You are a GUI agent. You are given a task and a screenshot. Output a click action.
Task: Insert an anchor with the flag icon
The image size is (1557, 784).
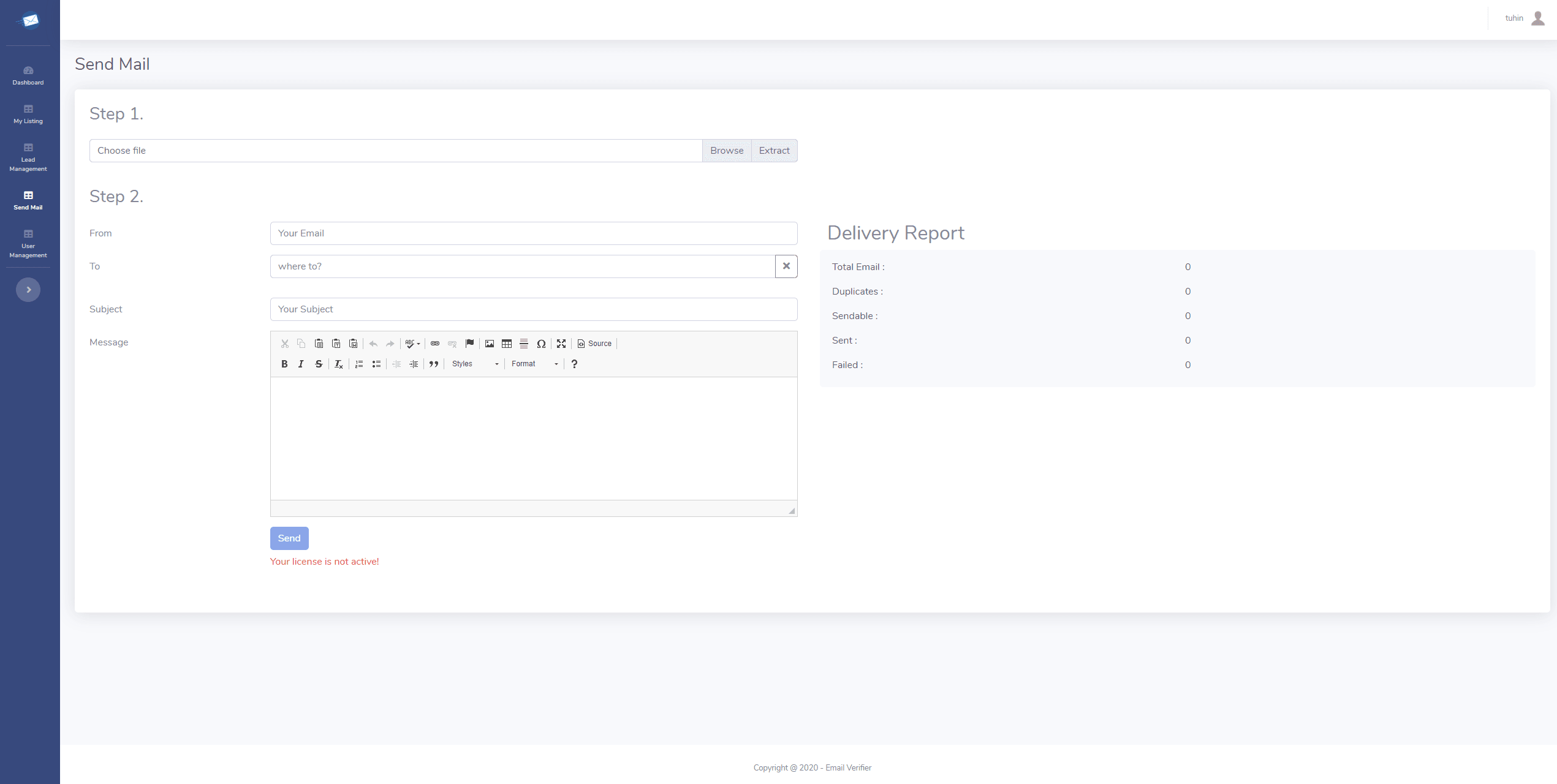pos(469,344)
